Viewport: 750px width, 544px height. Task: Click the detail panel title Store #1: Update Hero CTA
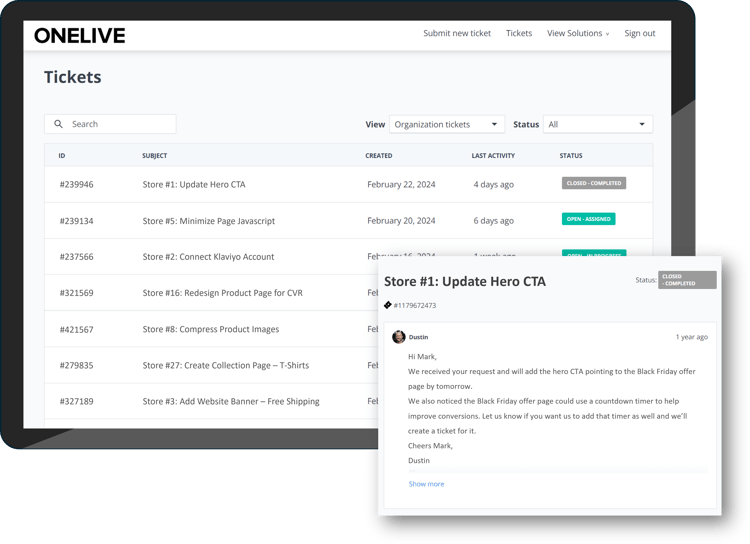465,281
